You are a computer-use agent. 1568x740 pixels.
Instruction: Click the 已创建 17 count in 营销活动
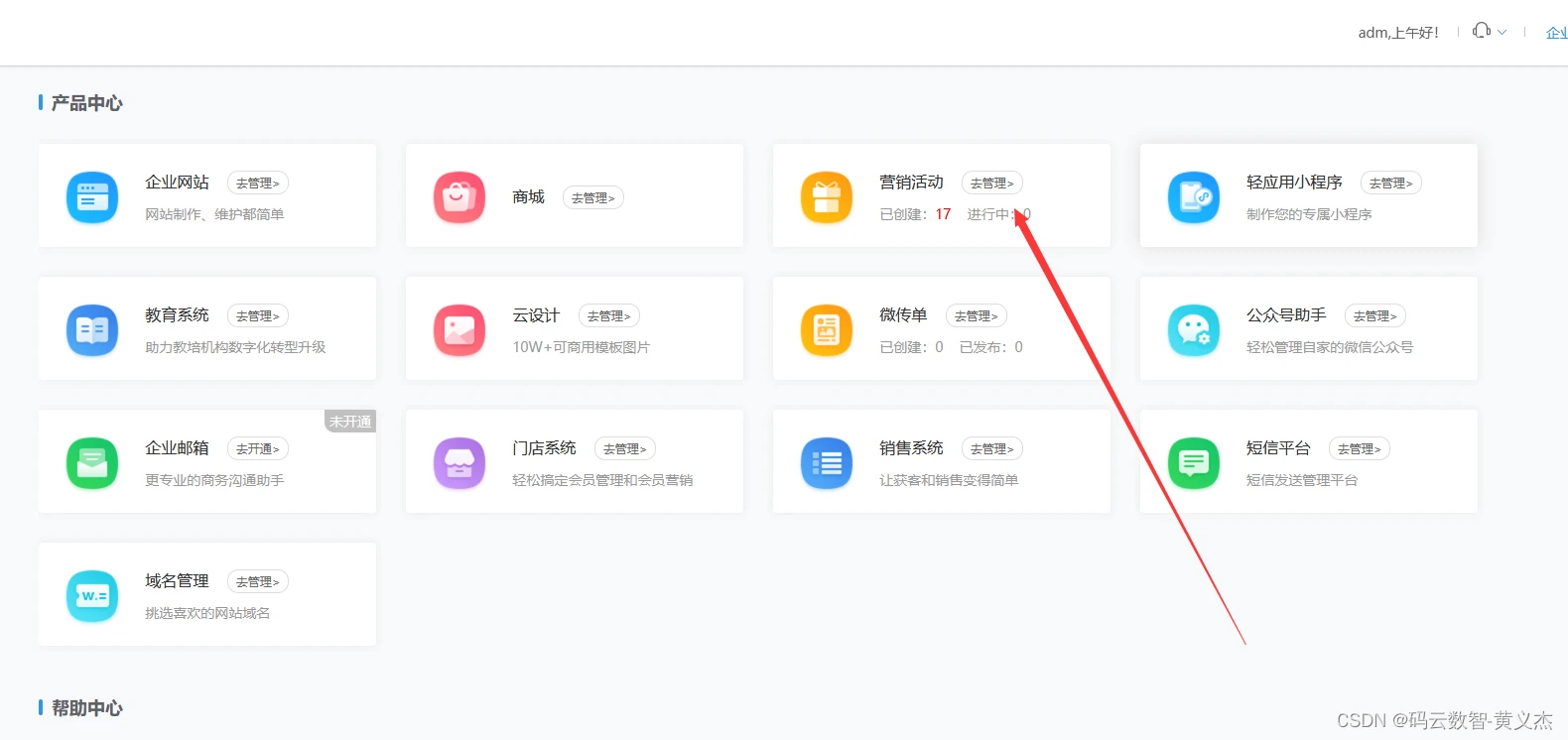click(x=915, y=214)
